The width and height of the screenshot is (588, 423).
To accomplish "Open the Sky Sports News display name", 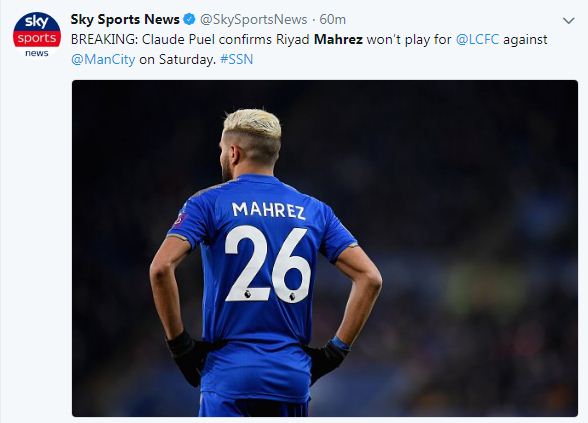I will [x=125, y=20].
